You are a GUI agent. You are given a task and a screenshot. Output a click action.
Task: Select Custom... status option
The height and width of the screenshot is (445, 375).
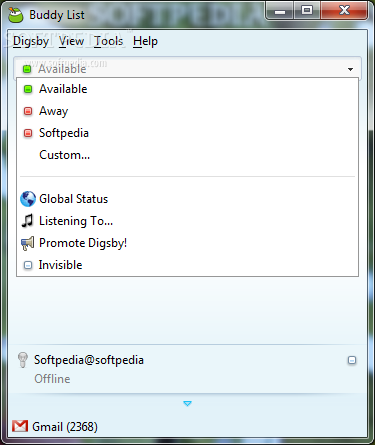187,155
